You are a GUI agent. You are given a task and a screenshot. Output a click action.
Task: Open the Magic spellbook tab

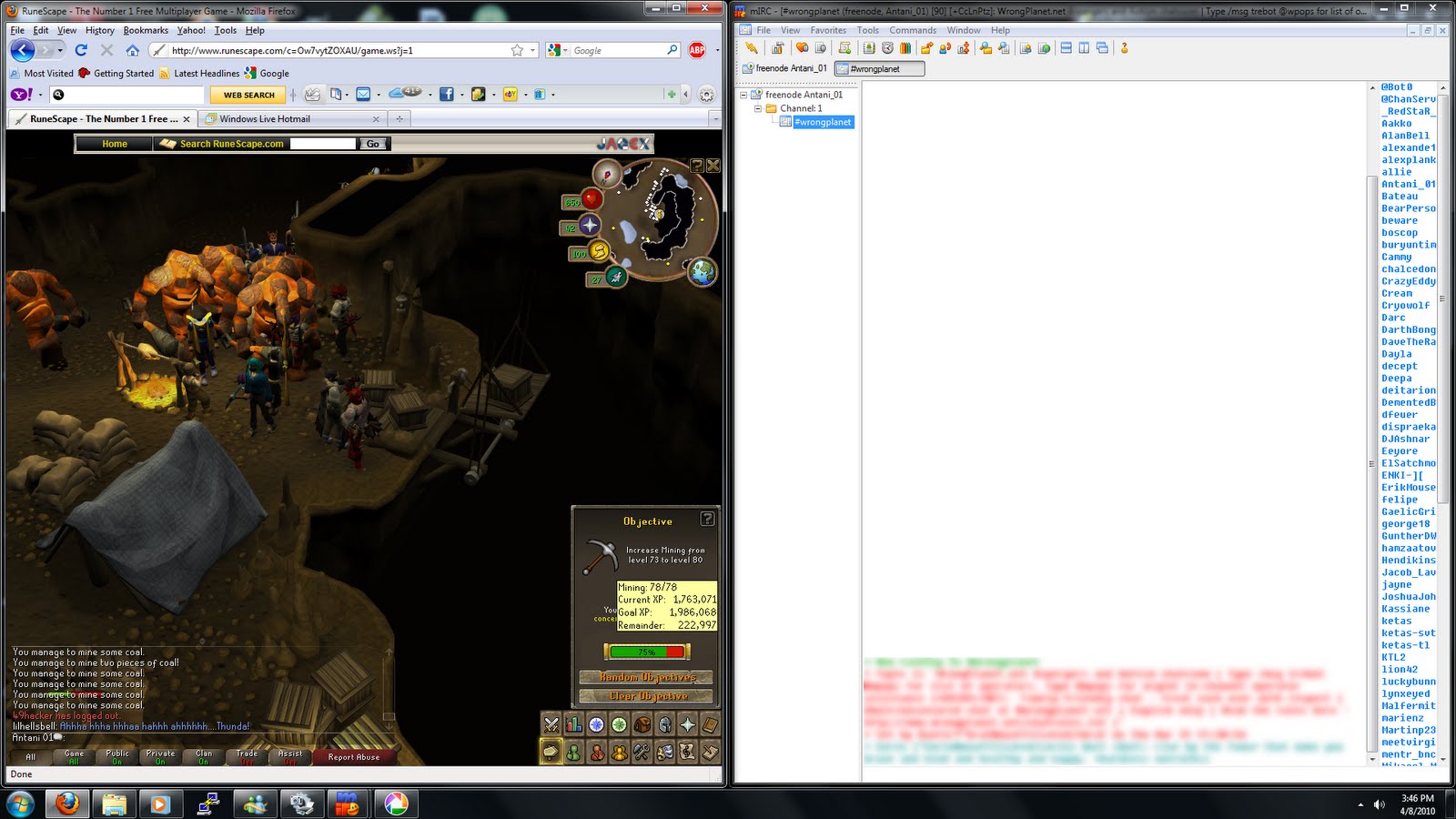[710, 724]
